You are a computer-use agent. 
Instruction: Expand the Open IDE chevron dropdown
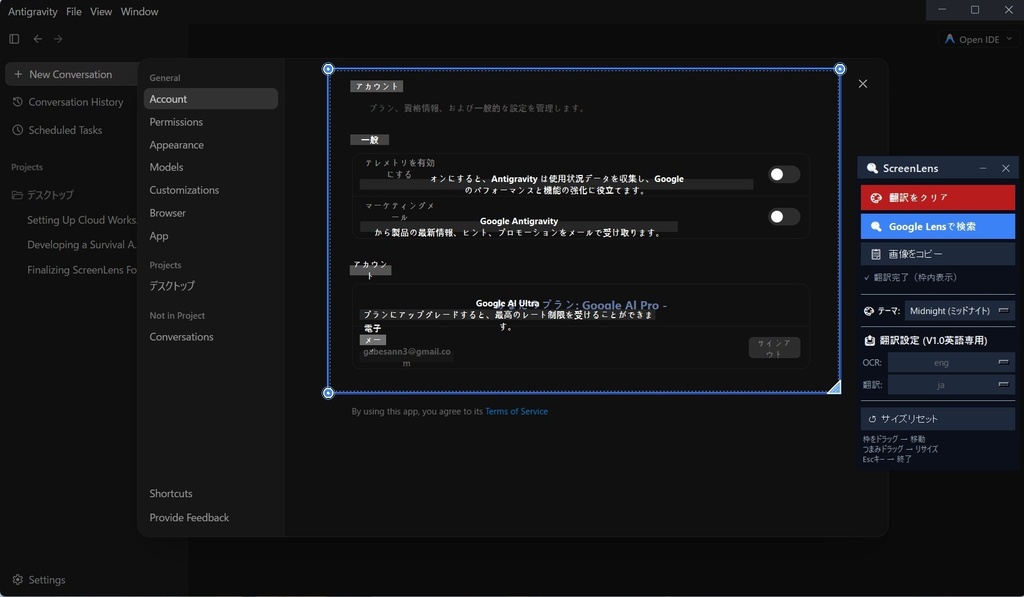click(1009, 39)
